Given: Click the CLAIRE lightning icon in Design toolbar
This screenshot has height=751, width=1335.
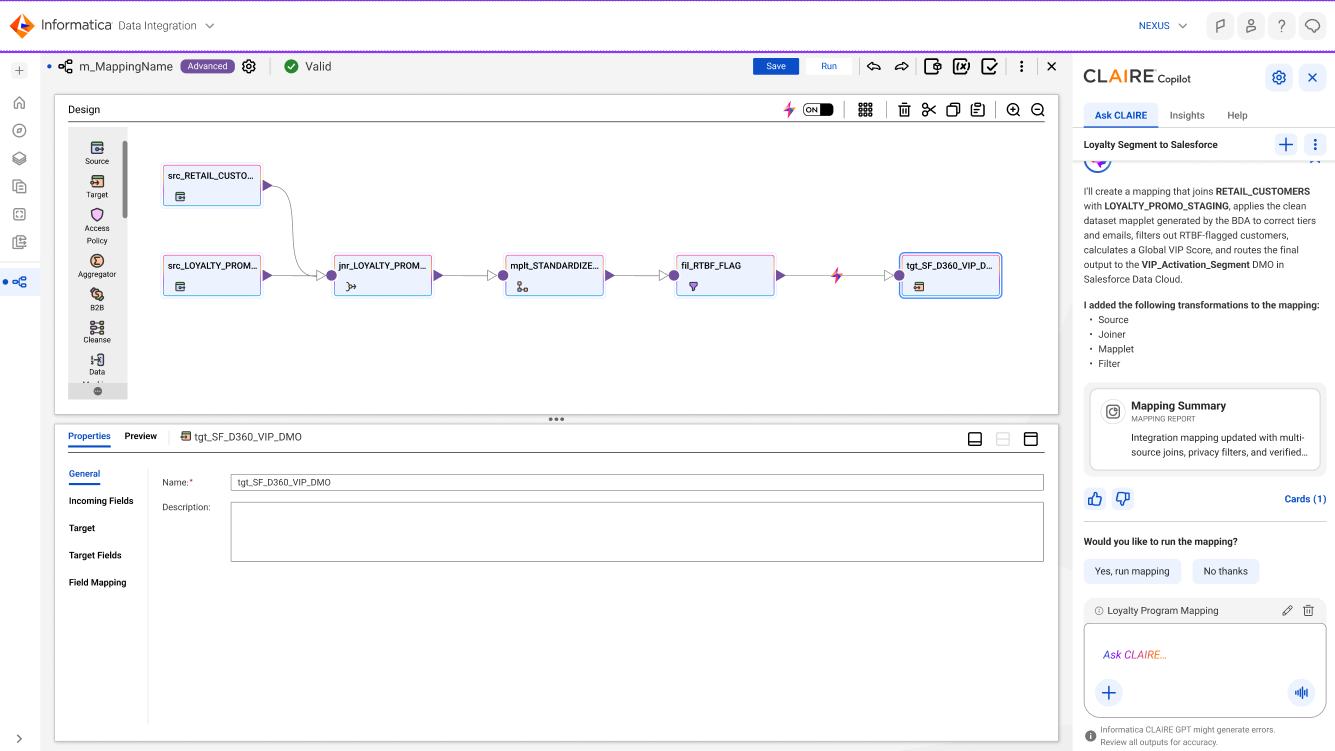Looking at the screenshot, I should [789, 110].
